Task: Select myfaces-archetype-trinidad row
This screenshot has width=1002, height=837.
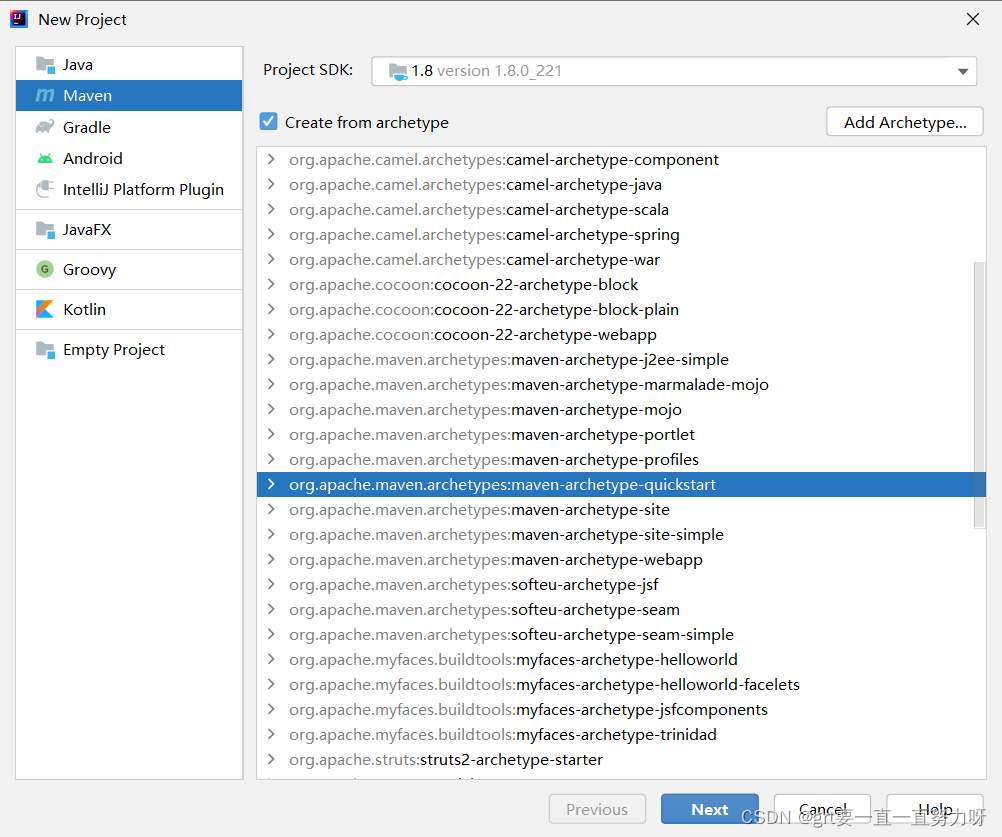Action: (x=621, y=734)
